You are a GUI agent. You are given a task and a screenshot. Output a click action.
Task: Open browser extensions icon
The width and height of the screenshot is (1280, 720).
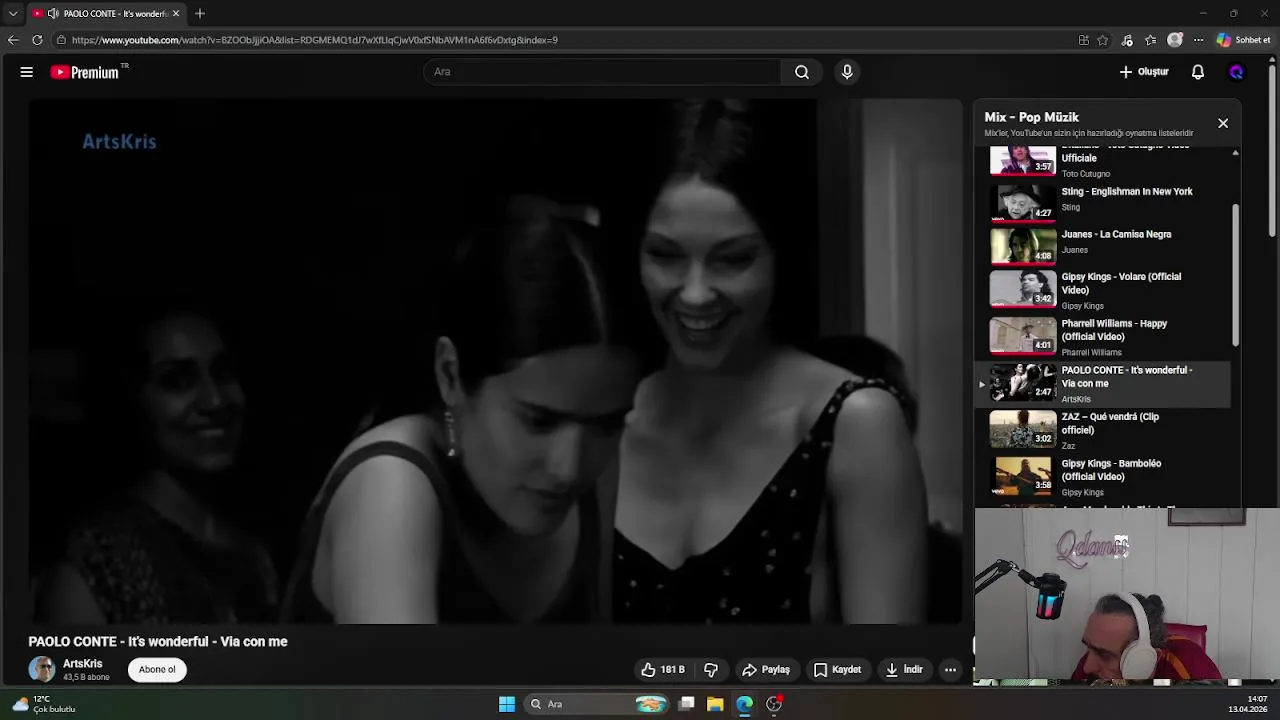pos(1127,40)
